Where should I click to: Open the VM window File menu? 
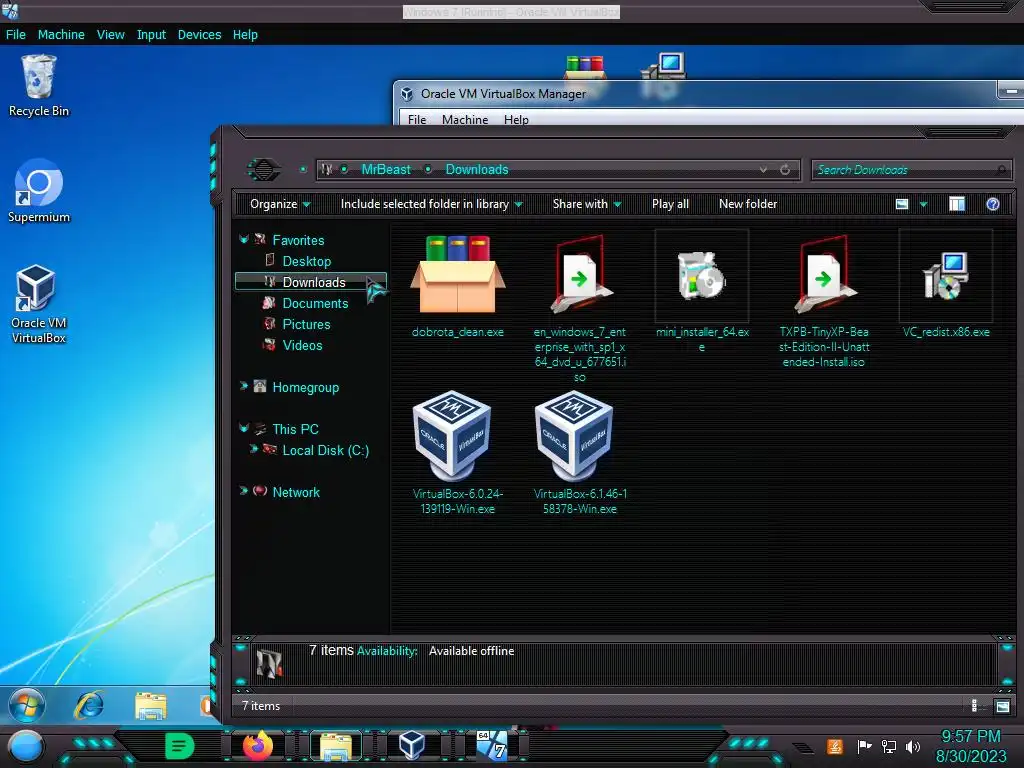(16, 35)
